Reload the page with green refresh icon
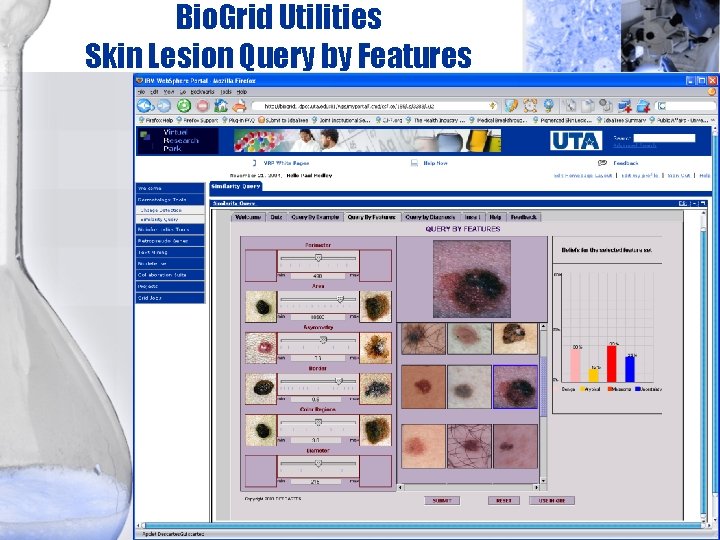Screen dimensions: 720x540 pos(184,106)
